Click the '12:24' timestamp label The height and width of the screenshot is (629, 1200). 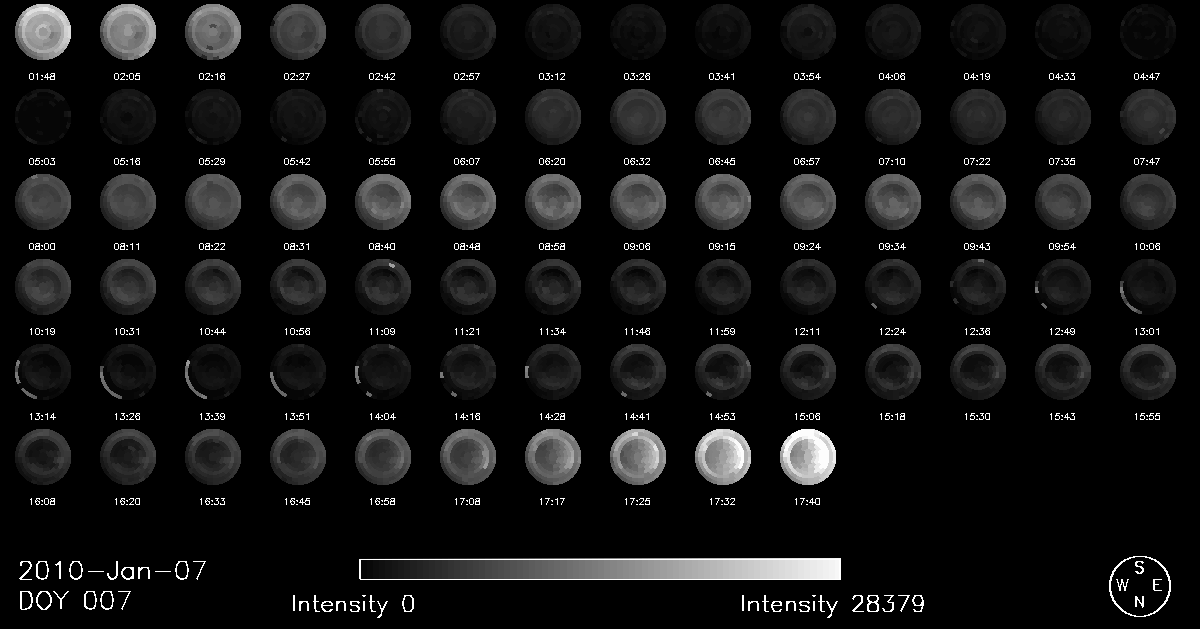[x=892, y=331]
